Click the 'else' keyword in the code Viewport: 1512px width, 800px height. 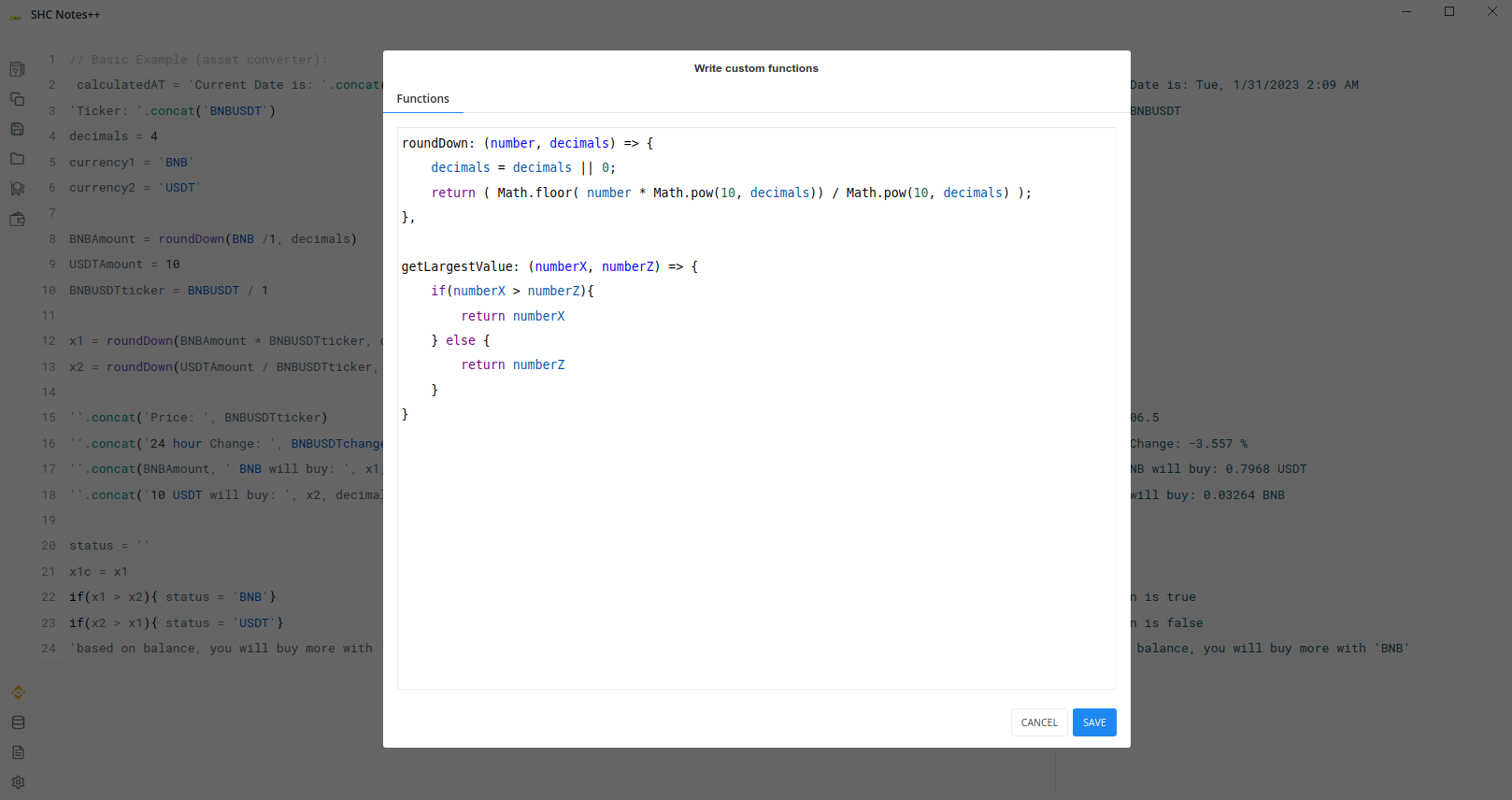pyautogui.click(x=461, y=340)
